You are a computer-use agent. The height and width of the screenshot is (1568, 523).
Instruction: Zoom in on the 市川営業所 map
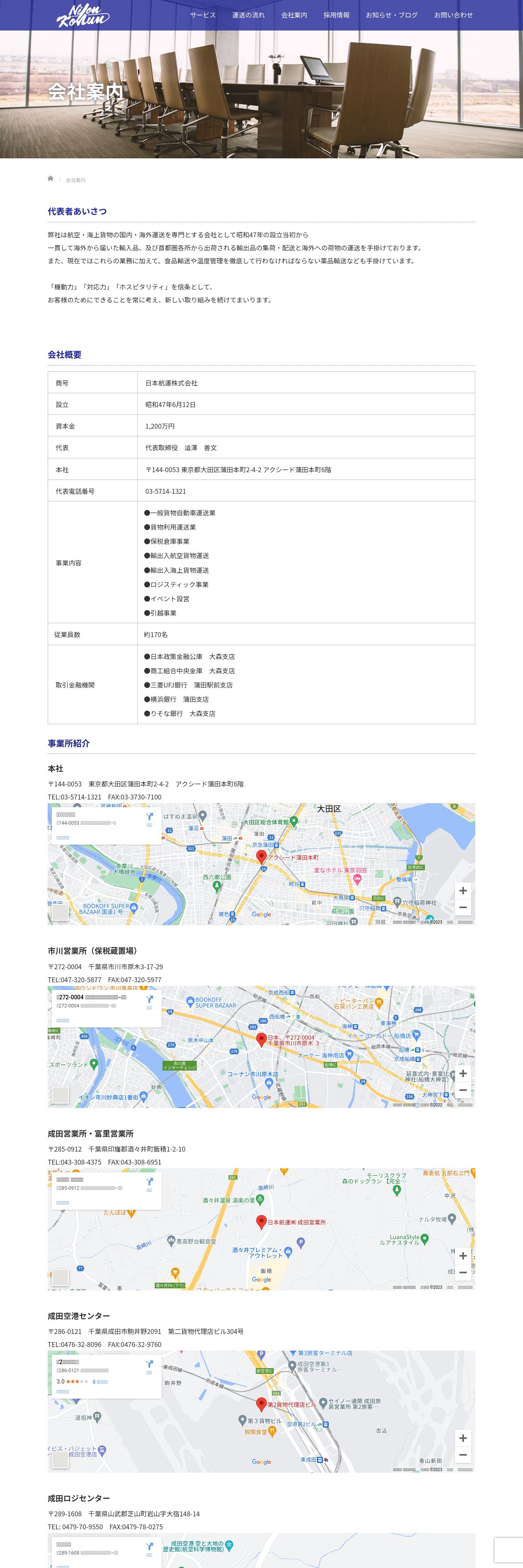coord(463,1073)
